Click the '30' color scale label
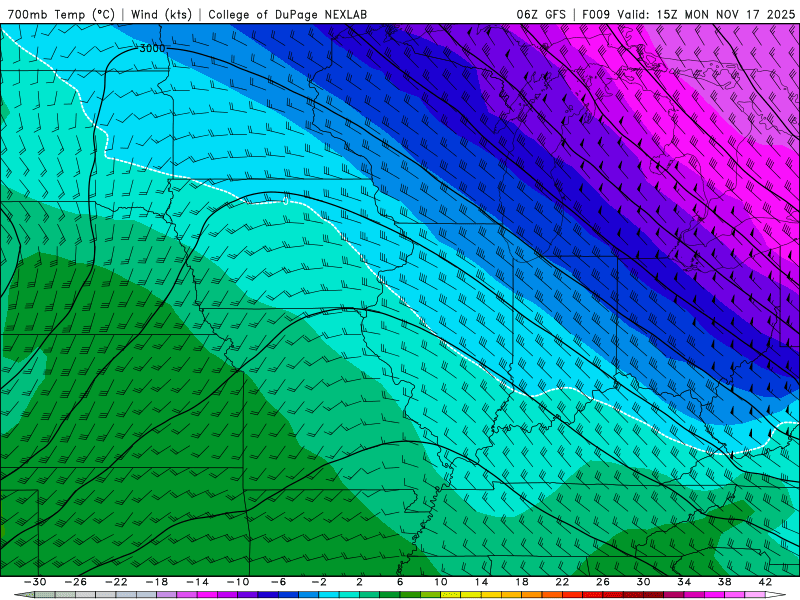Viewport: 800px width, 600px height. tap(643, 582)
